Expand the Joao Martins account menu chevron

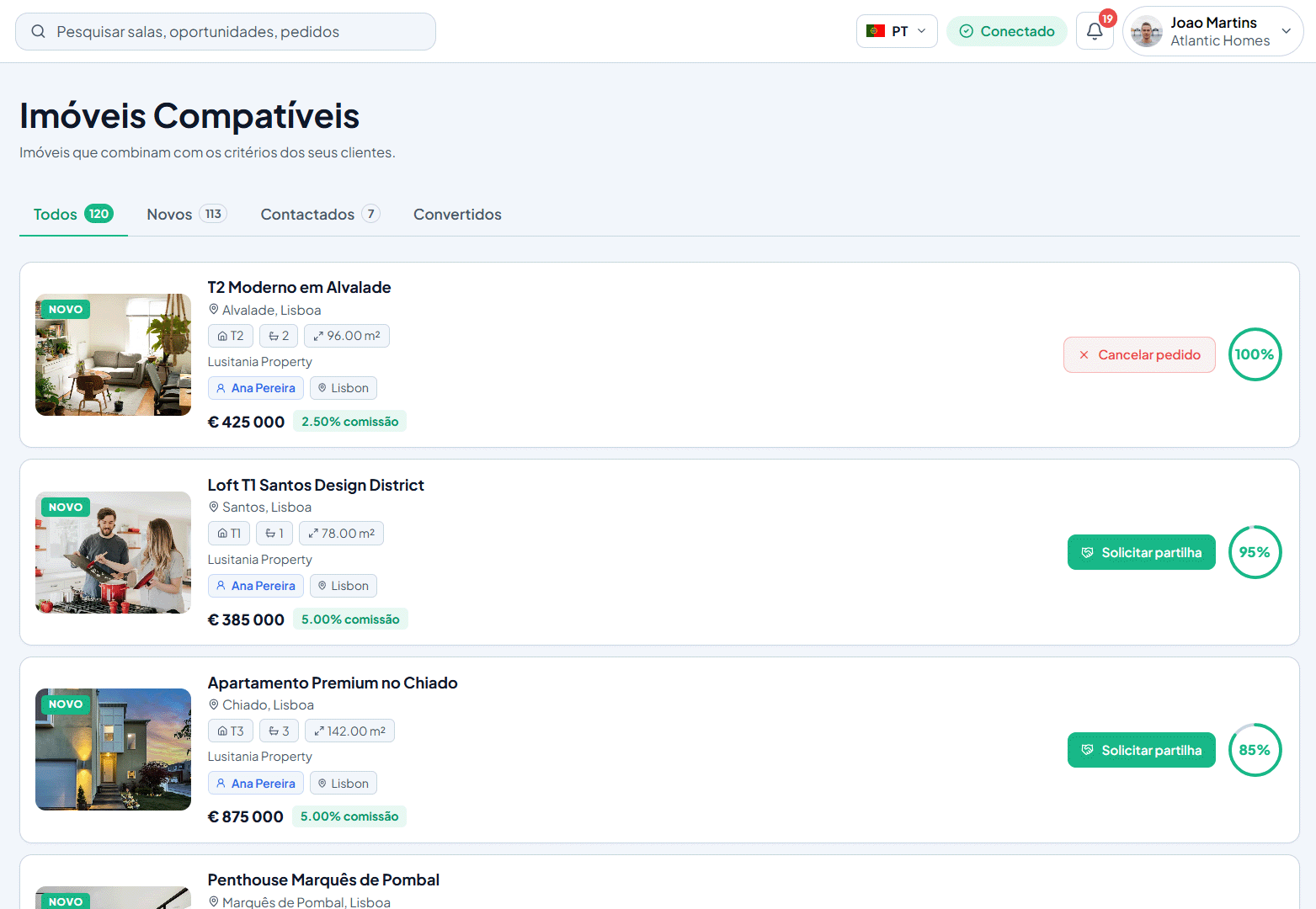1287,31
